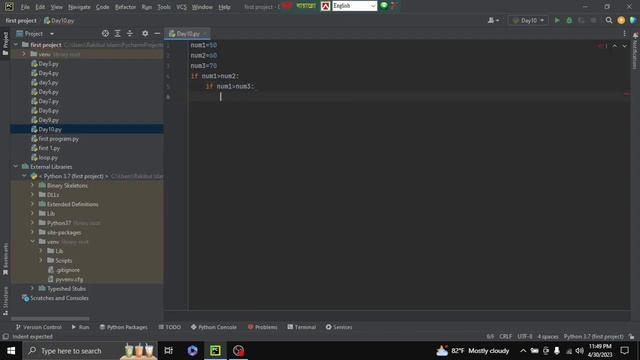Click CRLF line separator in status bar
640x360 pixels.
(x=505, y=337)
